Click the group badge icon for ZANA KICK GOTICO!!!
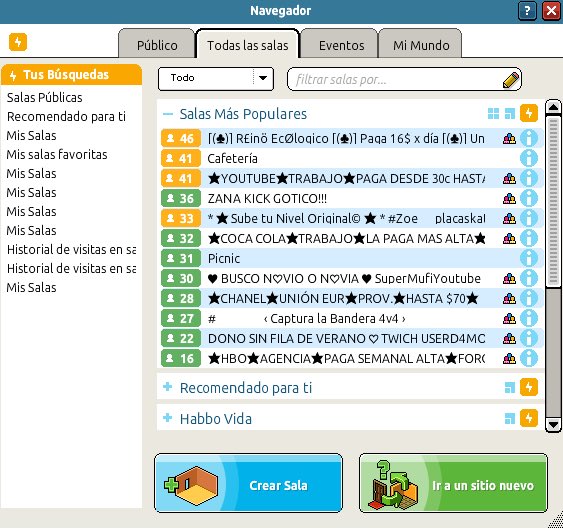Viewport: 563px width, 529px height. (509, 199)
